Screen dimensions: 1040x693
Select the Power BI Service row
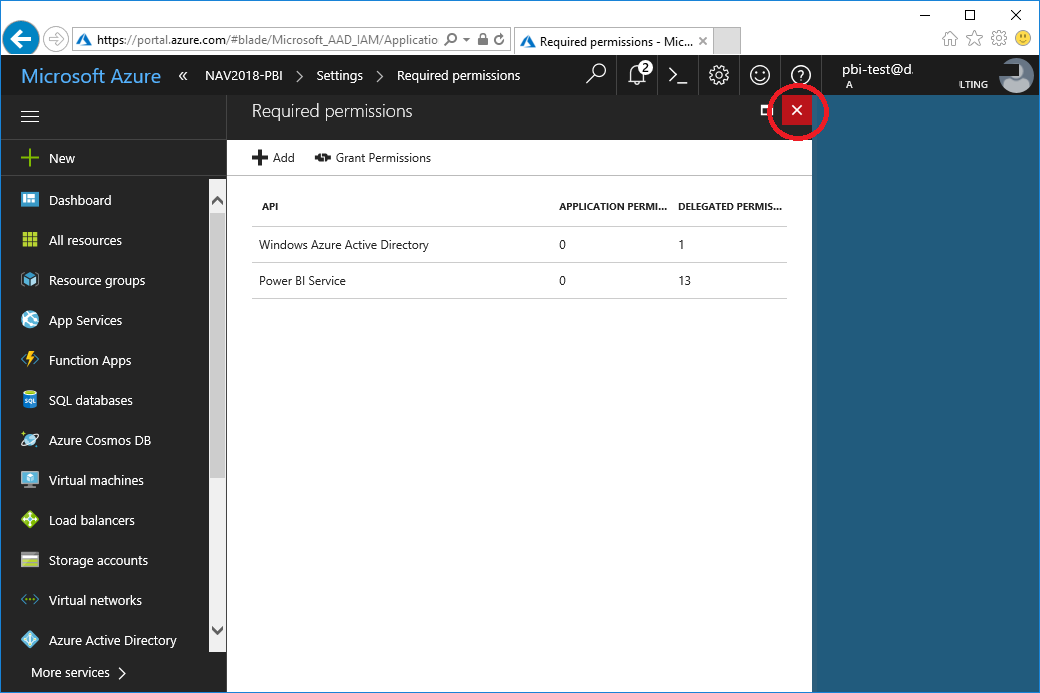coord(519,281)
